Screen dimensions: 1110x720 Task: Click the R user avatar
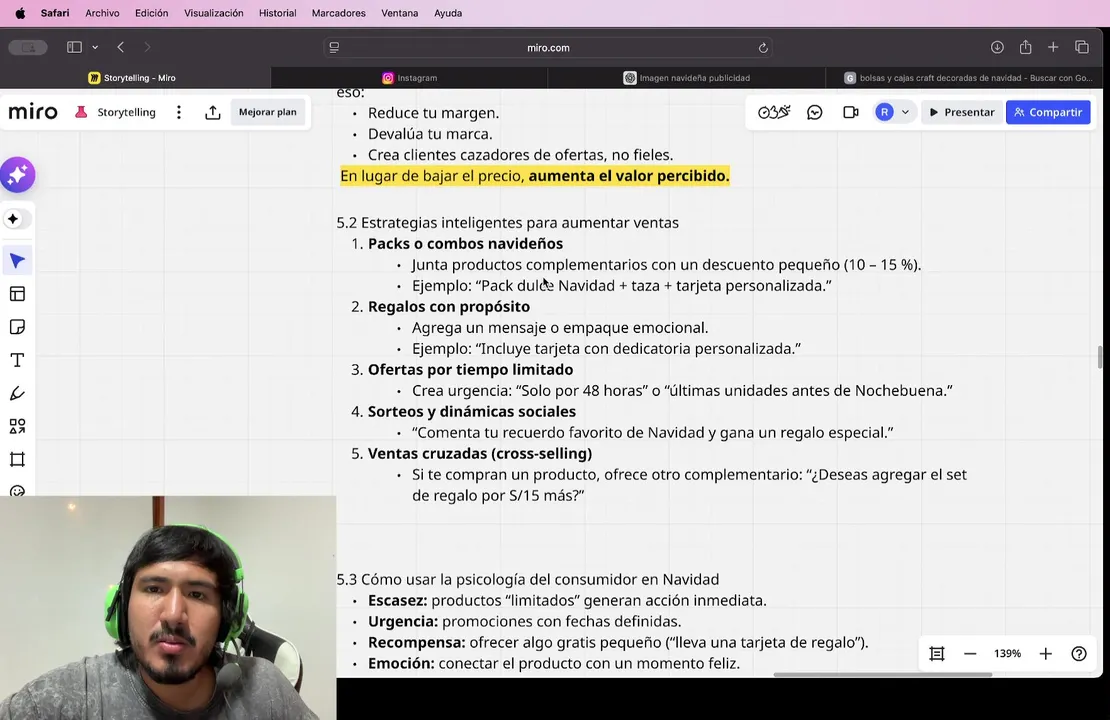884,112
